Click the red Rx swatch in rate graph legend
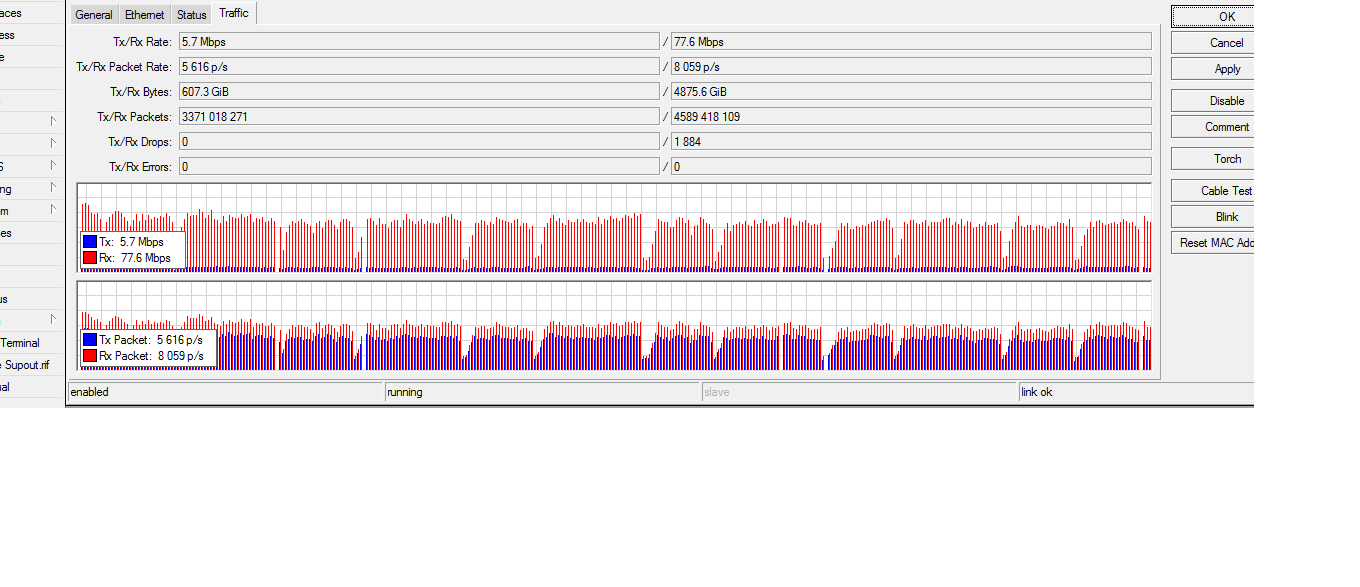 90,258
